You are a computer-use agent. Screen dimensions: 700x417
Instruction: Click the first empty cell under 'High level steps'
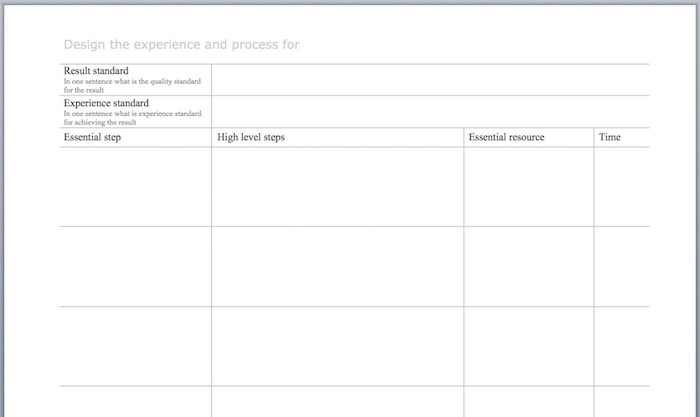(338, 187)
